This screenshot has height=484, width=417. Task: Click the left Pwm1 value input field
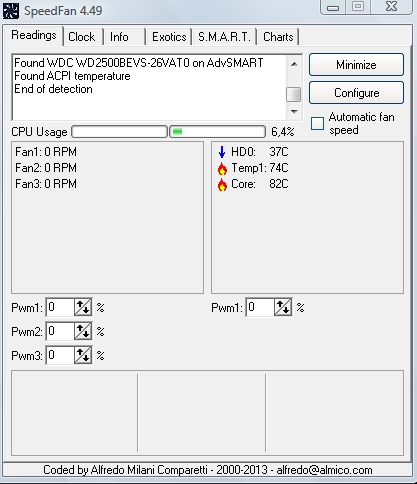[x=60, y=307]
